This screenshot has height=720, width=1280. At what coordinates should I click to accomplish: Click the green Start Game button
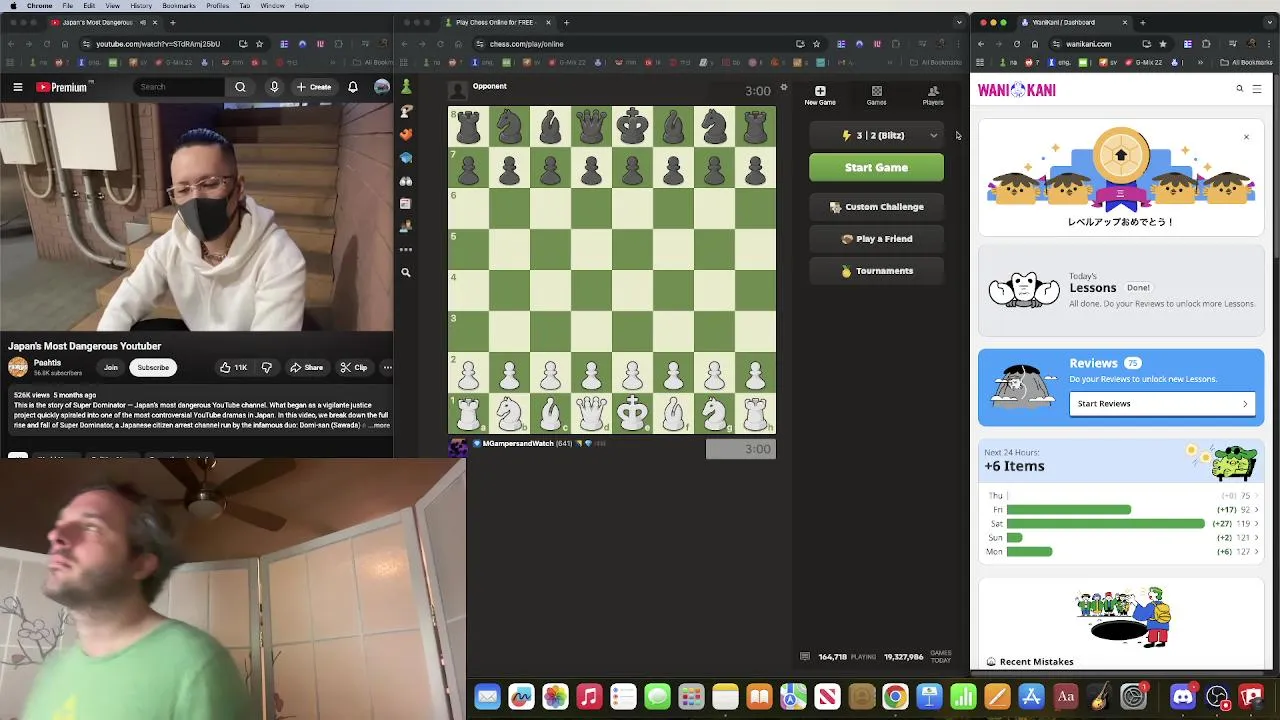pyautogui.click(x=876, y=167)
